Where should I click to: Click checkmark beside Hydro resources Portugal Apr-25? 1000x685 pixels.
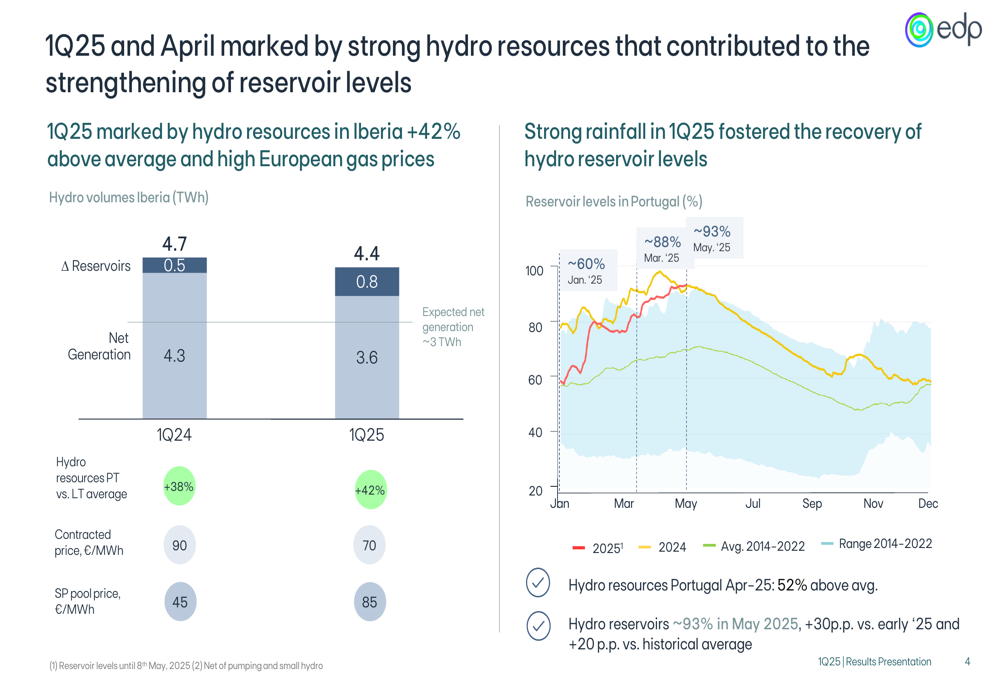538,584
